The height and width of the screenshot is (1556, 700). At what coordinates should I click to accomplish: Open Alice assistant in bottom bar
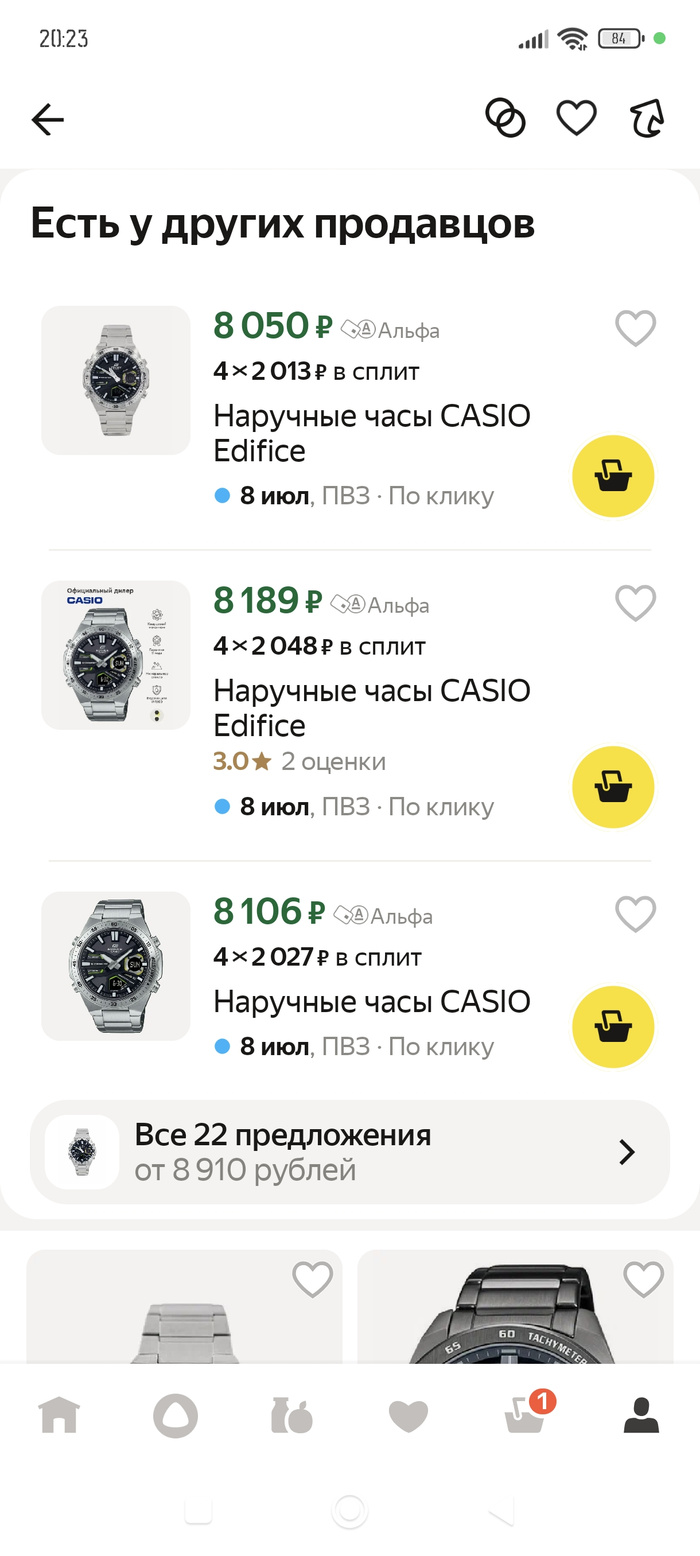click(175, 1415)
